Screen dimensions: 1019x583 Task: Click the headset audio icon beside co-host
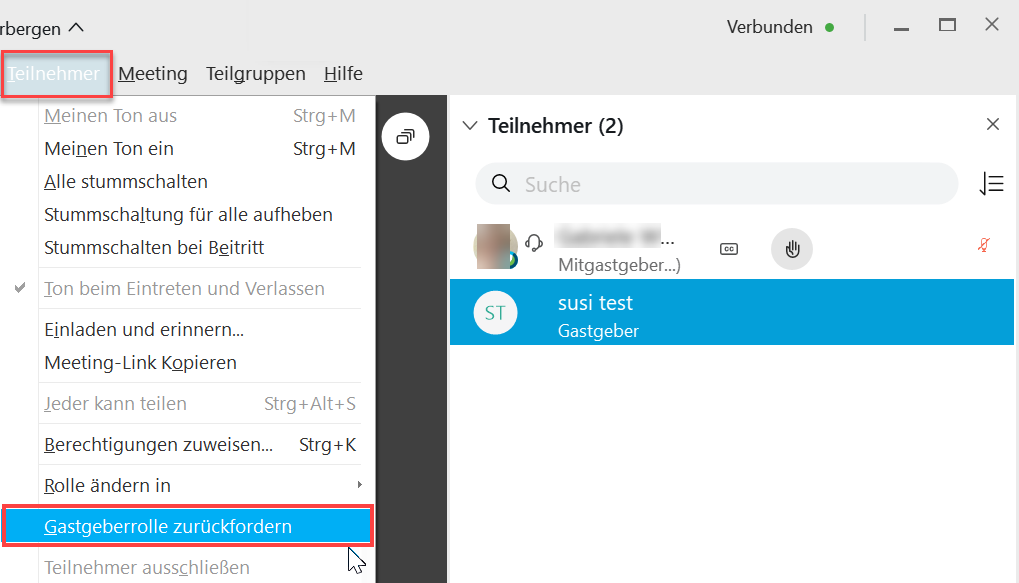[x=534, y=243]
